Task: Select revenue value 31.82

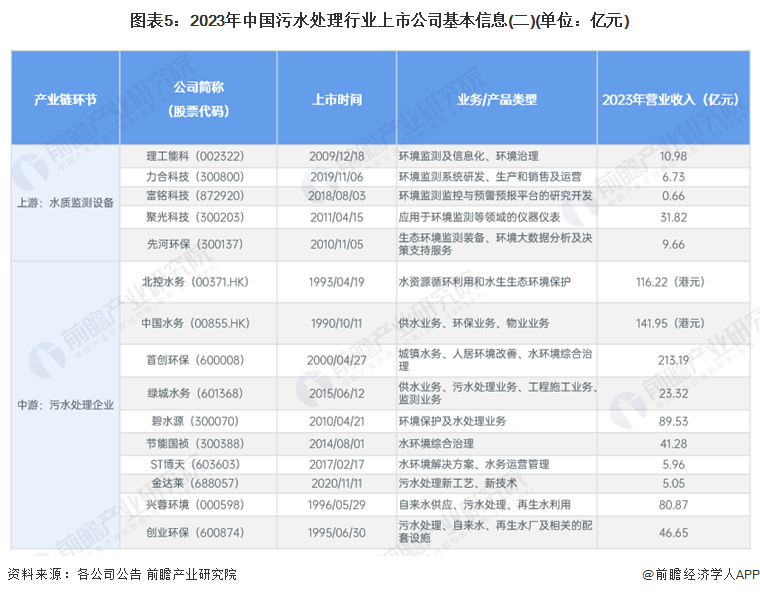Action: 673,217
